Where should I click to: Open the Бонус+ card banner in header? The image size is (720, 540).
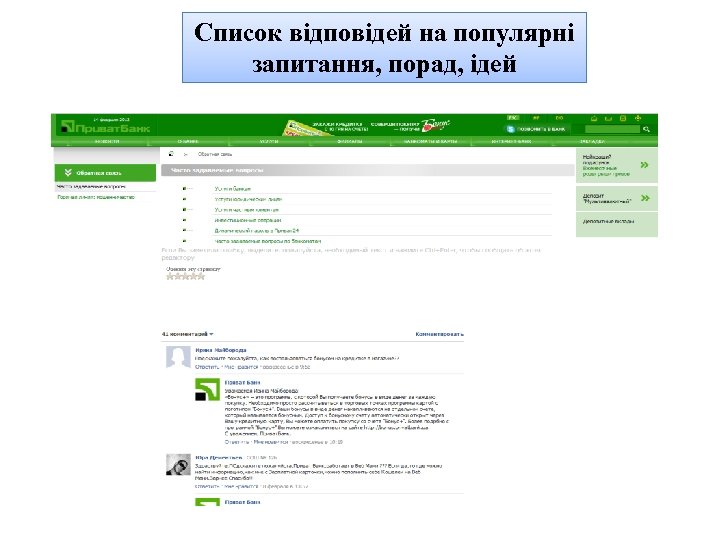point(366,127)
